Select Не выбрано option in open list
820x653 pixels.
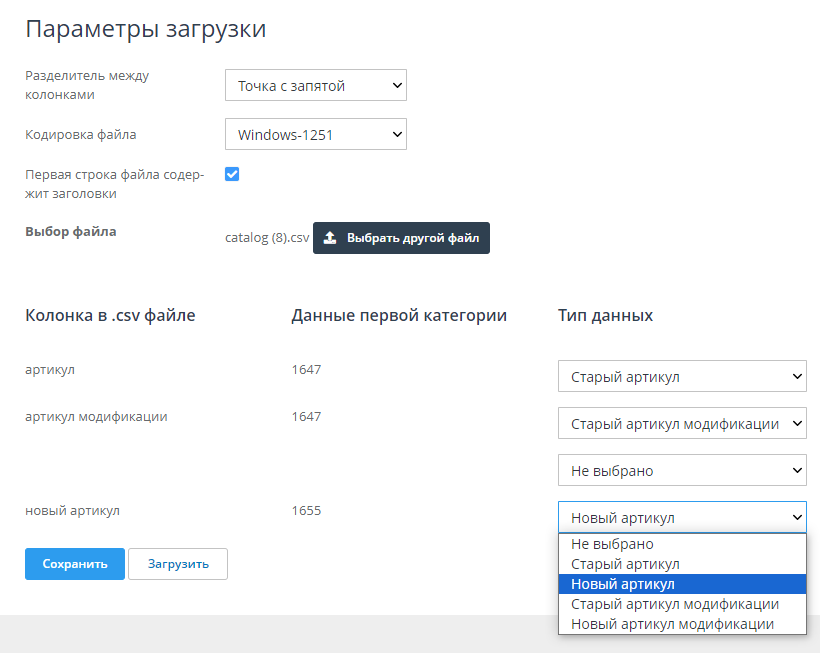pyautogui.click(x=612, y=544)
